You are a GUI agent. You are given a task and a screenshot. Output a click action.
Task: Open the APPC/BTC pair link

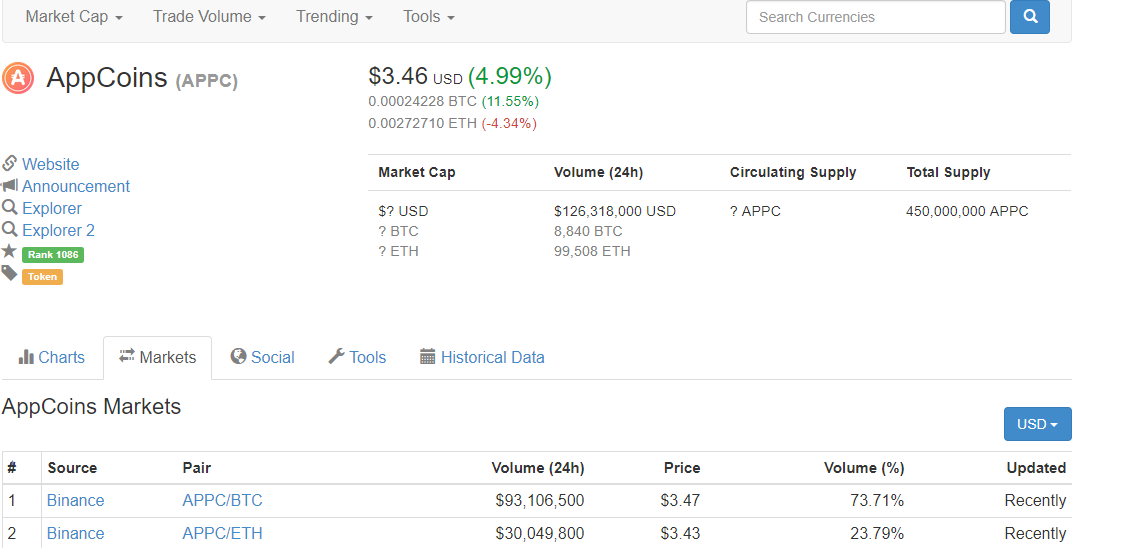coord(222,500)
